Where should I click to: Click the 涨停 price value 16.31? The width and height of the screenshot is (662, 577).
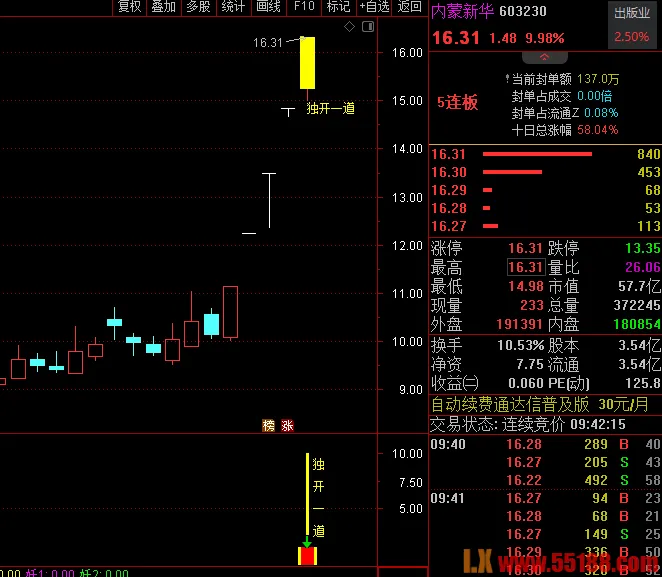[x=525, y=248]
